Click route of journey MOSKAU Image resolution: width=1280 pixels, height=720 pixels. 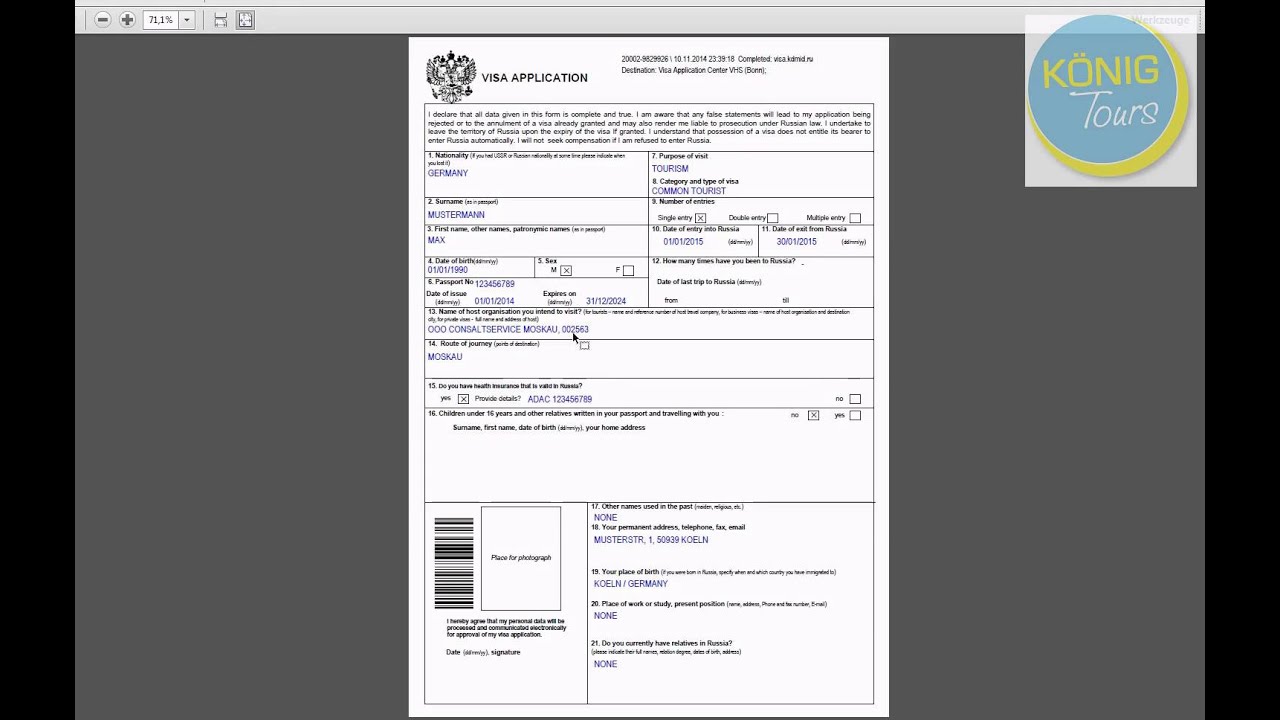point(445,357)
